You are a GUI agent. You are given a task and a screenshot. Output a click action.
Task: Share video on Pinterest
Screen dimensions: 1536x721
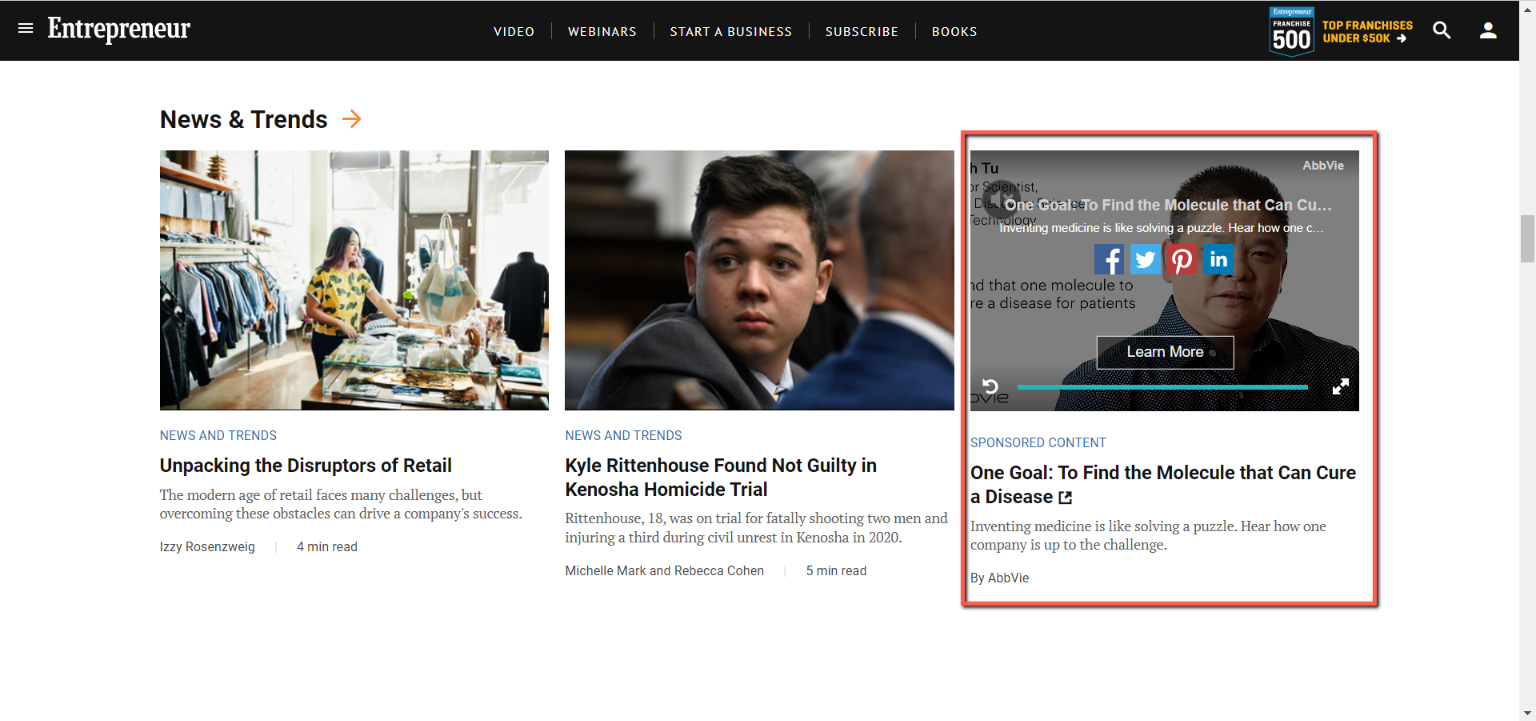[1182, 260]
